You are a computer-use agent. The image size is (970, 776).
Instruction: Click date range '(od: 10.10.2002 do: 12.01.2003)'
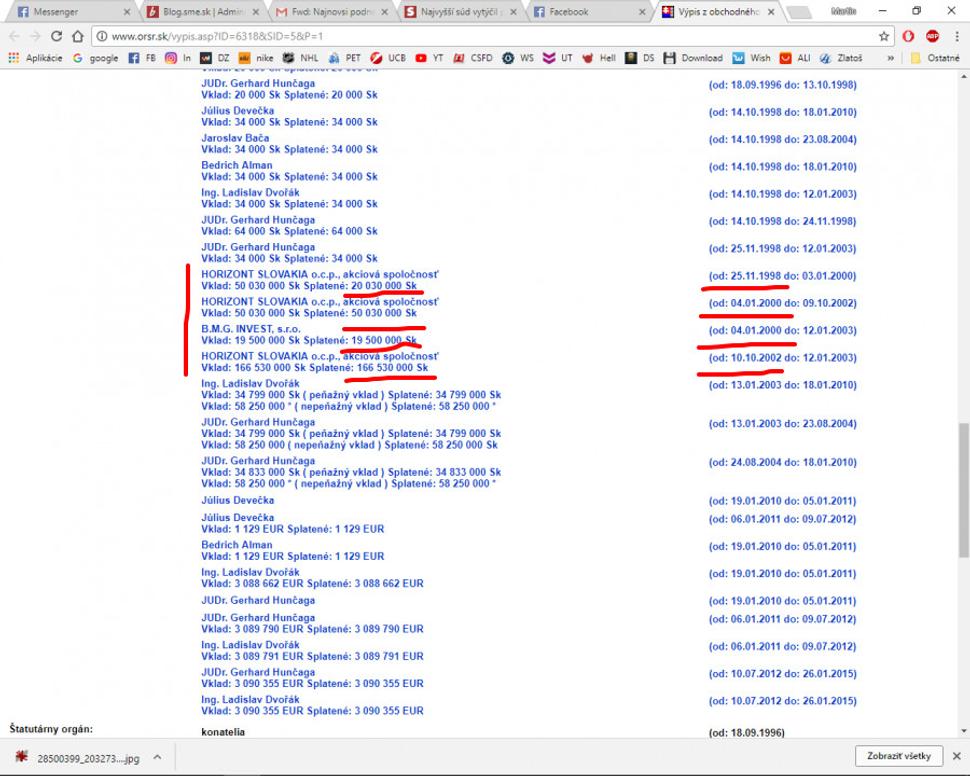(783, 358)
